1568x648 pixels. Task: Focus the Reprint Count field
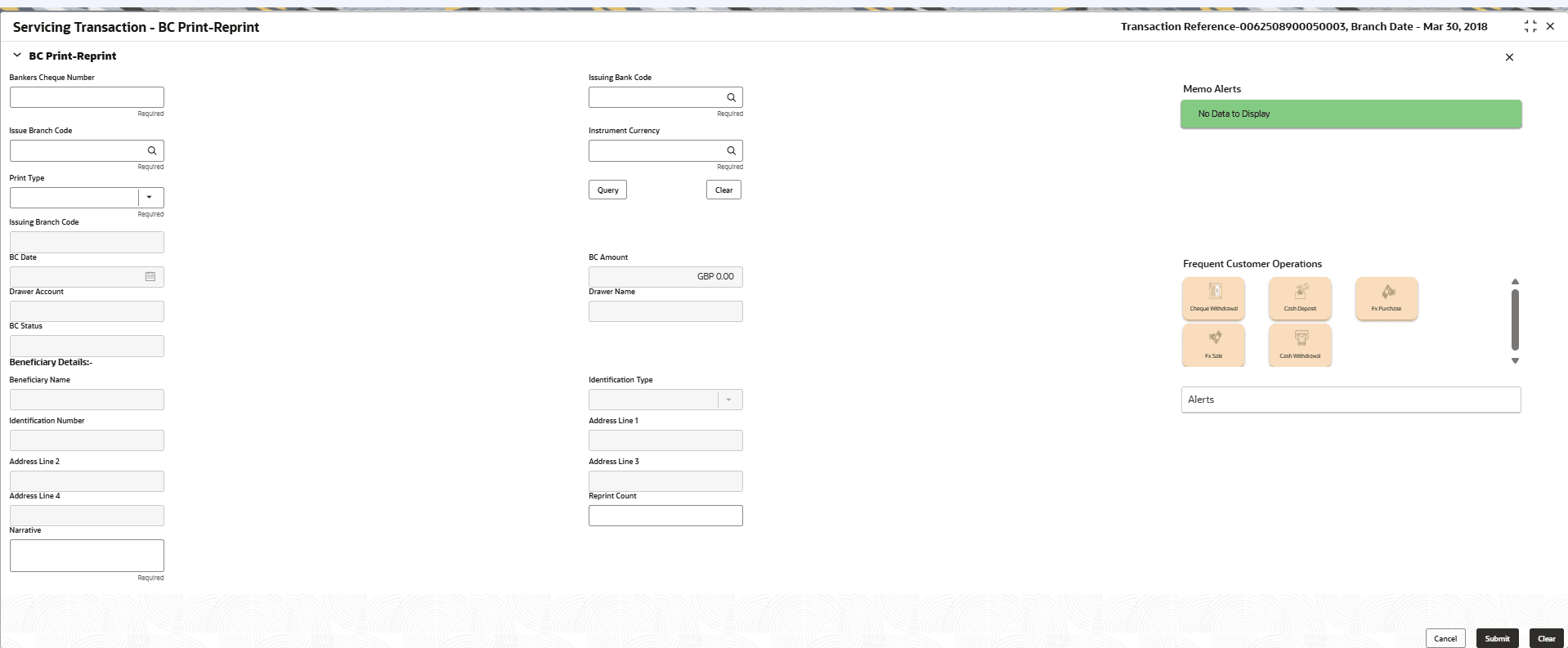tap(665, 516)
